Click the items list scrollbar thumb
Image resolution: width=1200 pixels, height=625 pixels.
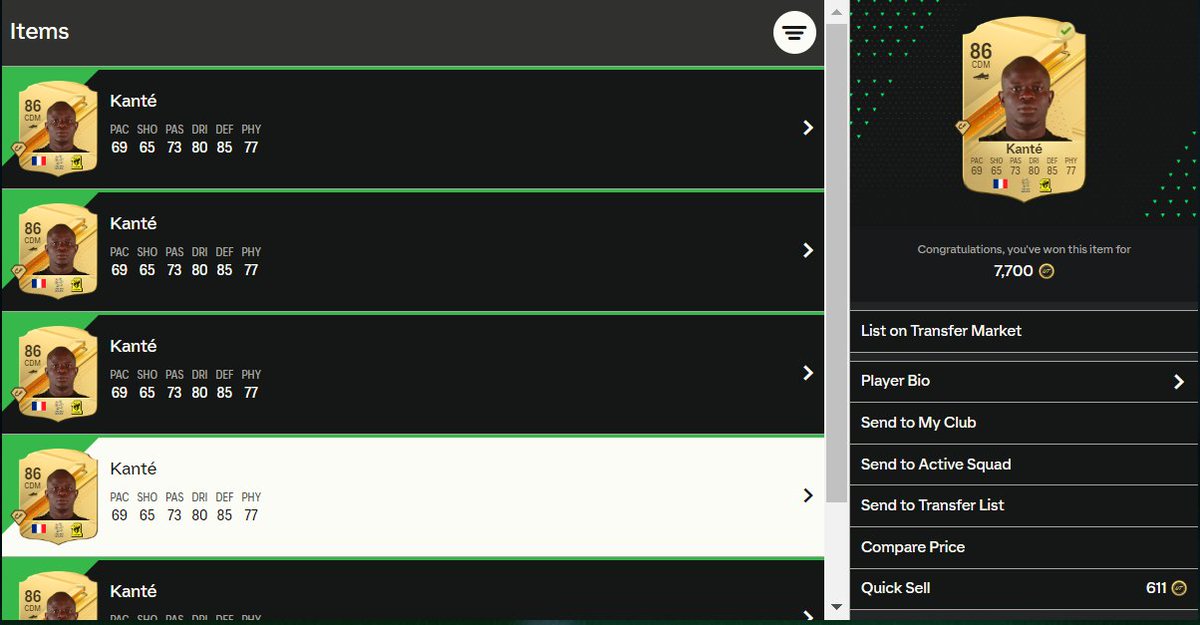837,262
